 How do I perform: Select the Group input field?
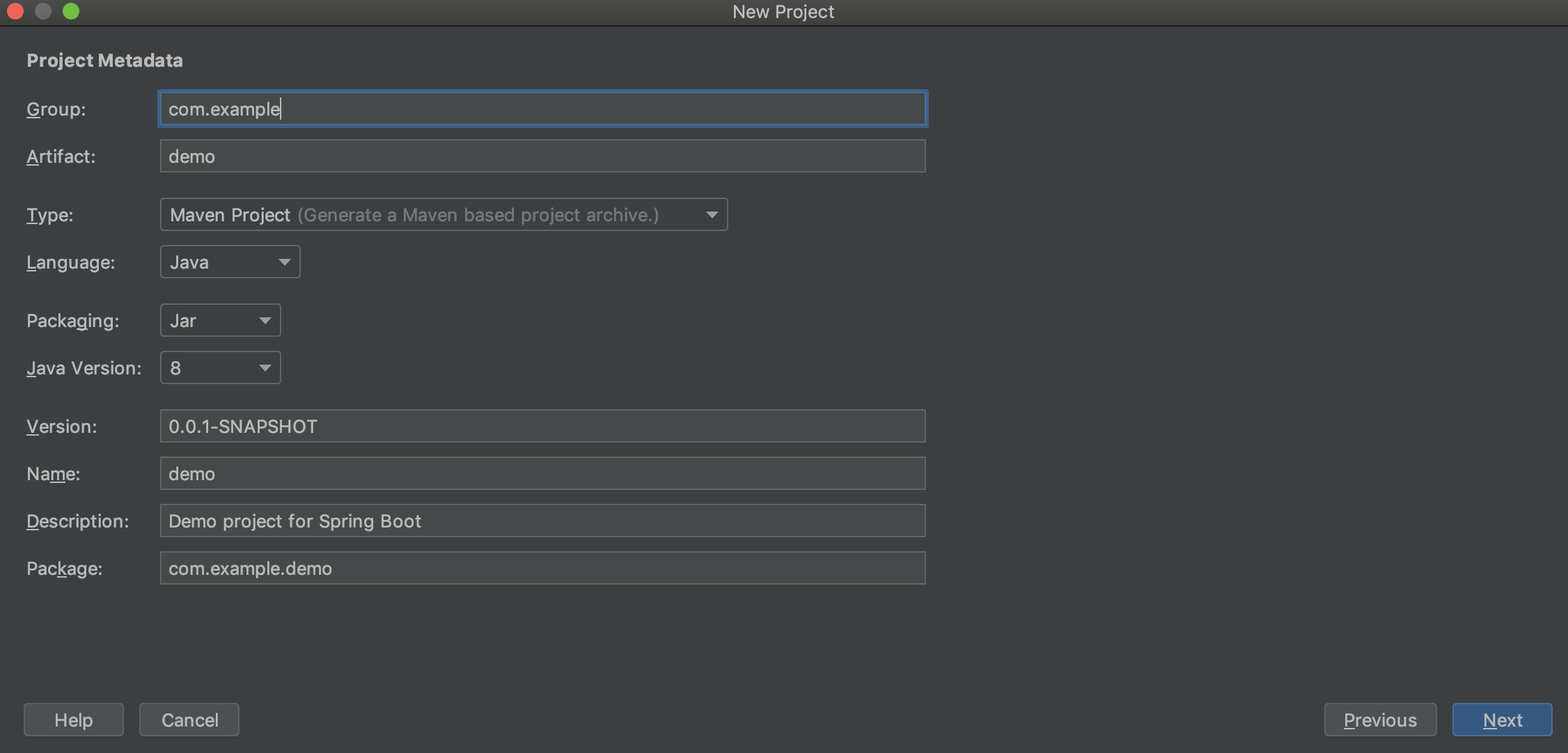543,107
